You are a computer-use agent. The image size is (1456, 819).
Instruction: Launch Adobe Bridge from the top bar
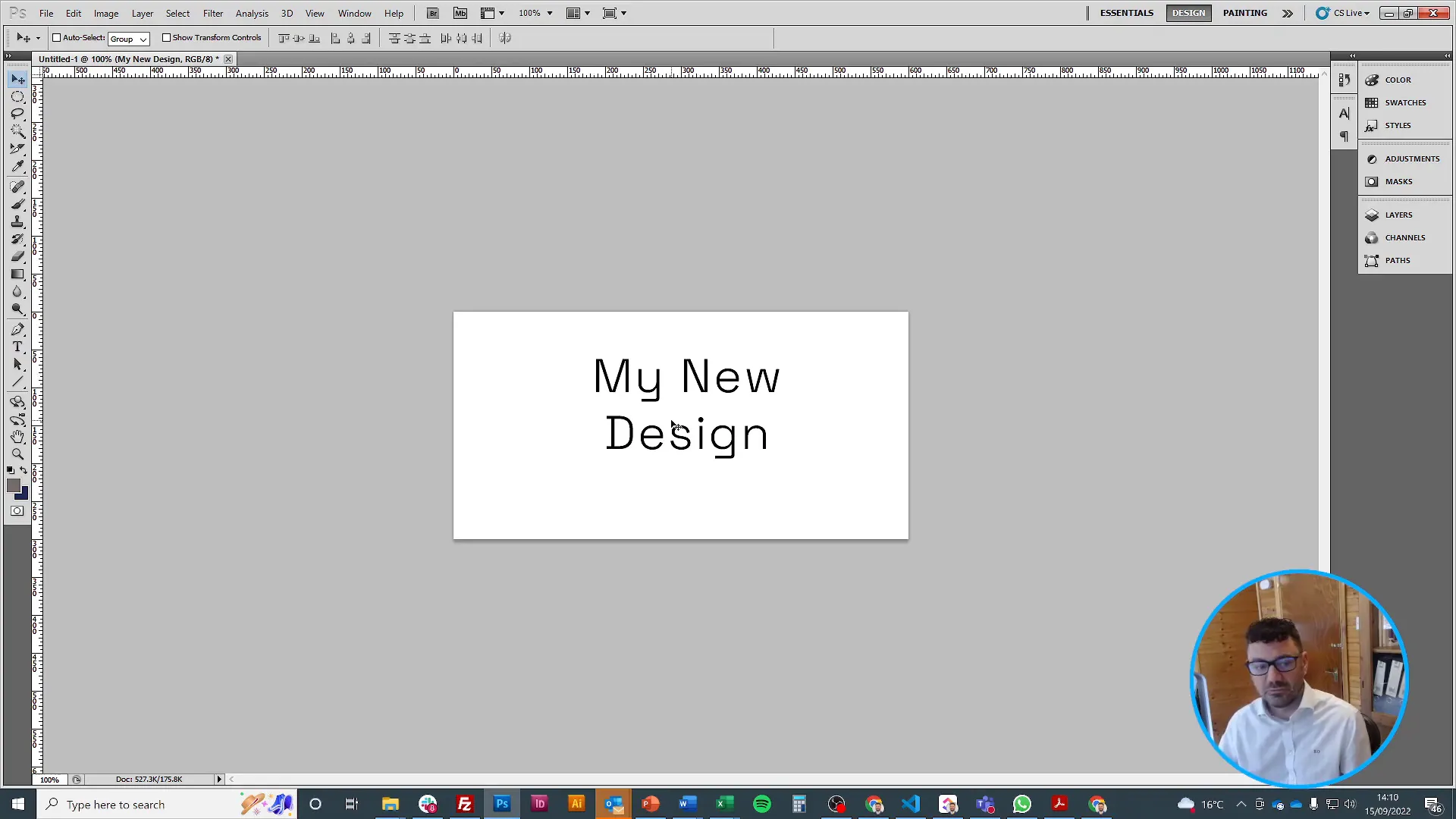tap(433, 13)
